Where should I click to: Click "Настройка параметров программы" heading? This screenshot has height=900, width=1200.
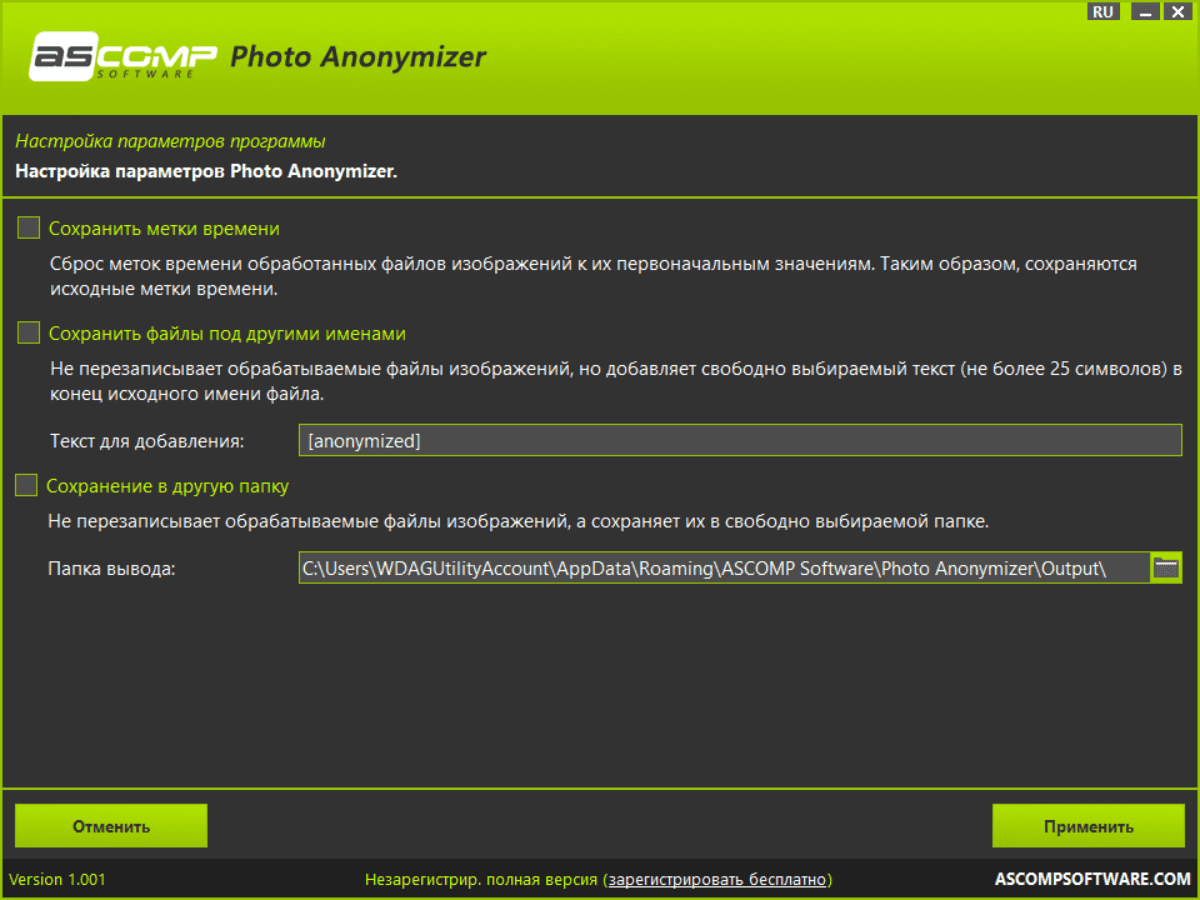coord(170,142)
